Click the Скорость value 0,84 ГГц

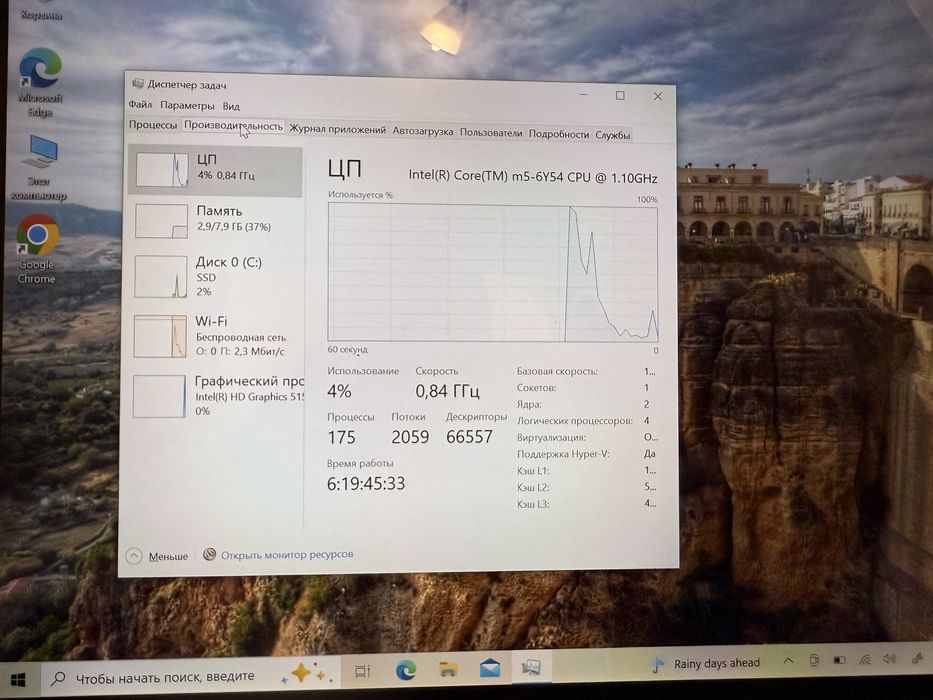(447, 391)
